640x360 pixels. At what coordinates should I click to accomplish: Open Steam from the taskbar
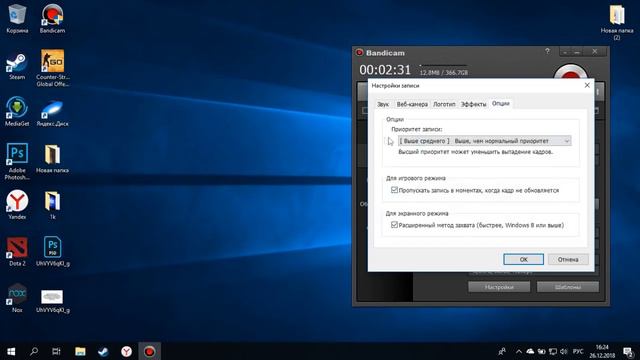[x=103, y=351]
